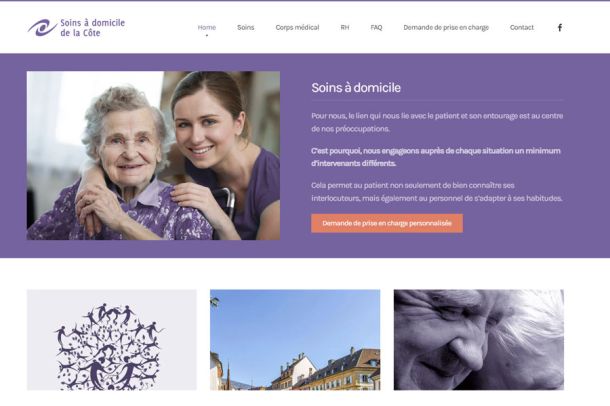This screenshot has height=406, width=610.
Task: Open the elderly man's face thumbnail
Action: tap(479, 340)
